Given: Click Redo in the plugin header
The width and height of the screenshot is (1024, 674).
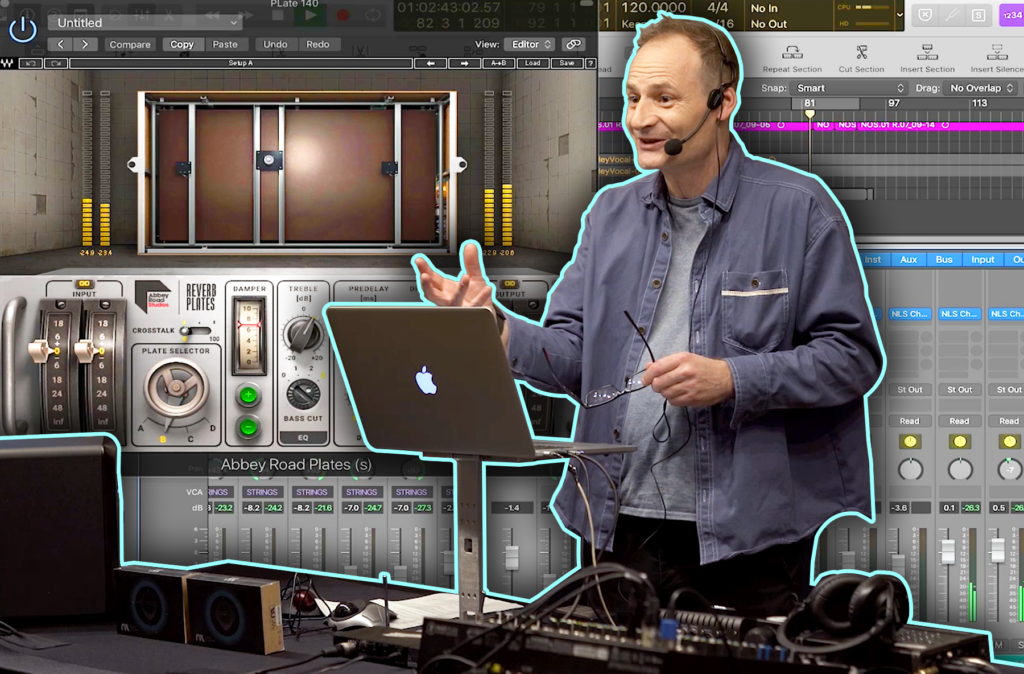Looking at the screenshot, I should click(318, 44).
